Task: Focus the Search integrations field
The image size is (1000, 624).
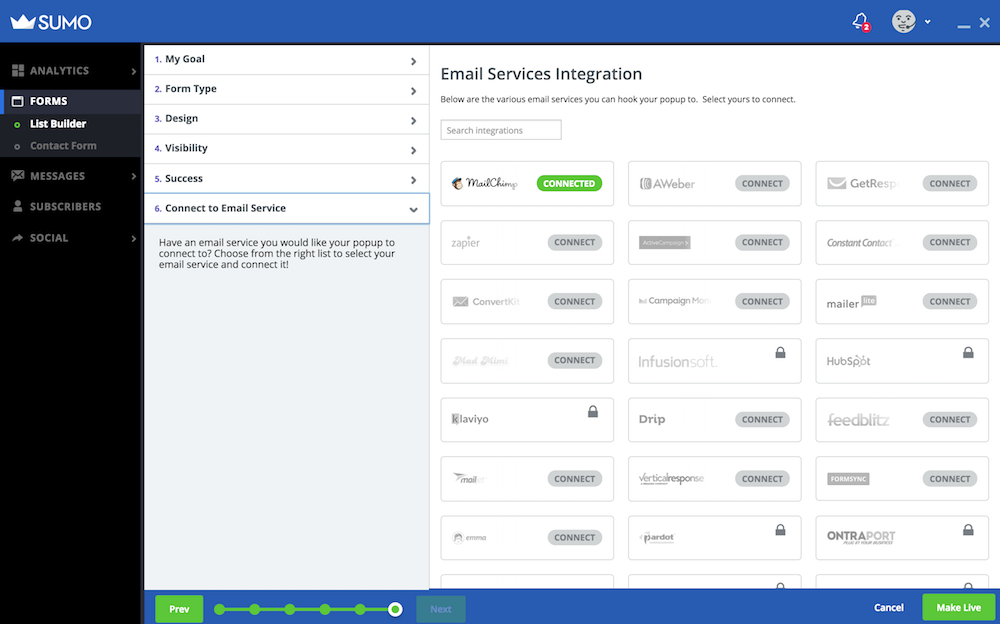Action: pyautogui.click(x=501, y=130)
